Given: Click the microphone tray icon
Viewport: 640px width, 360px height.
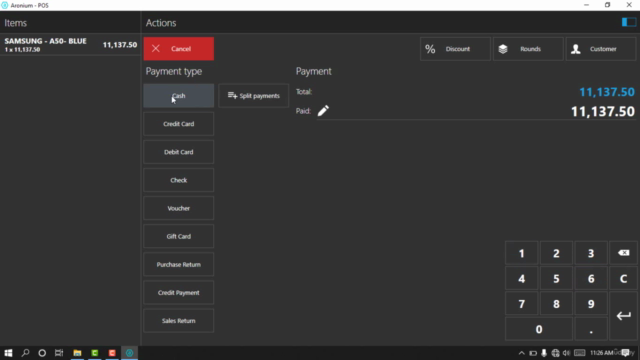Looking at the screenshot, I should 544,353.
